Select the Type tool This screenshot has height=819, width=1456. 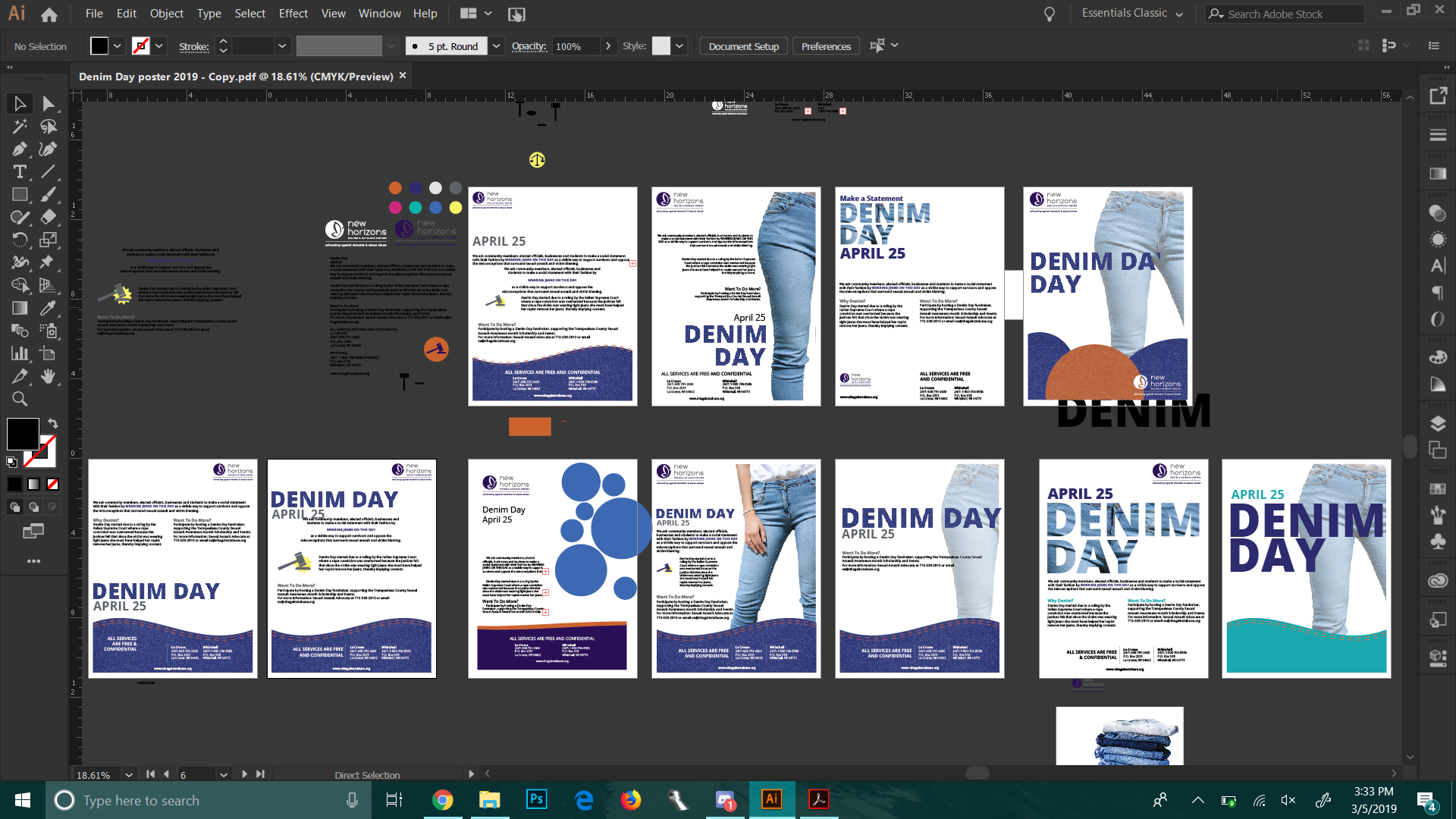pyautogui.click(x=19, y=172)
